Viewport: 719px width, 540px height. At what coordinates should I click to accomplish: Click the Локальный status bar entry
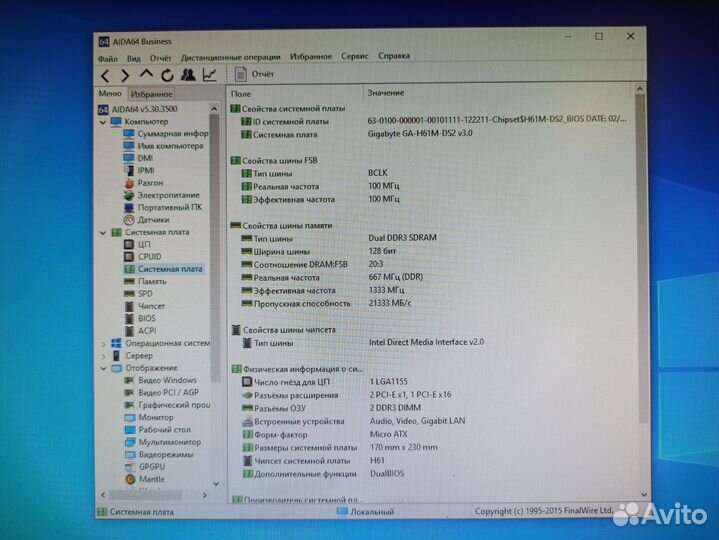(x=365, y=512)
